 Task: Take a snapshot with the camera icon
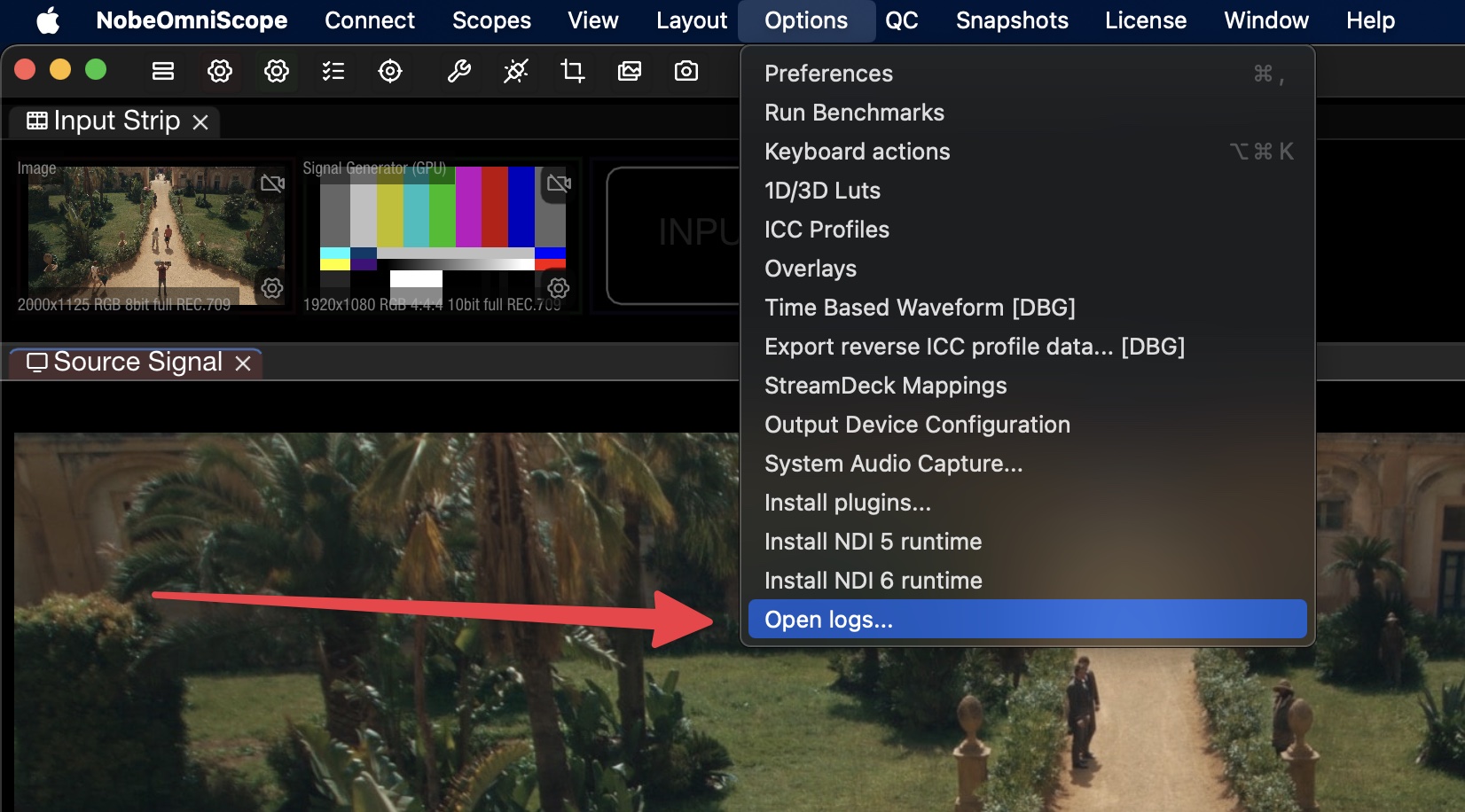pos(686,71)
